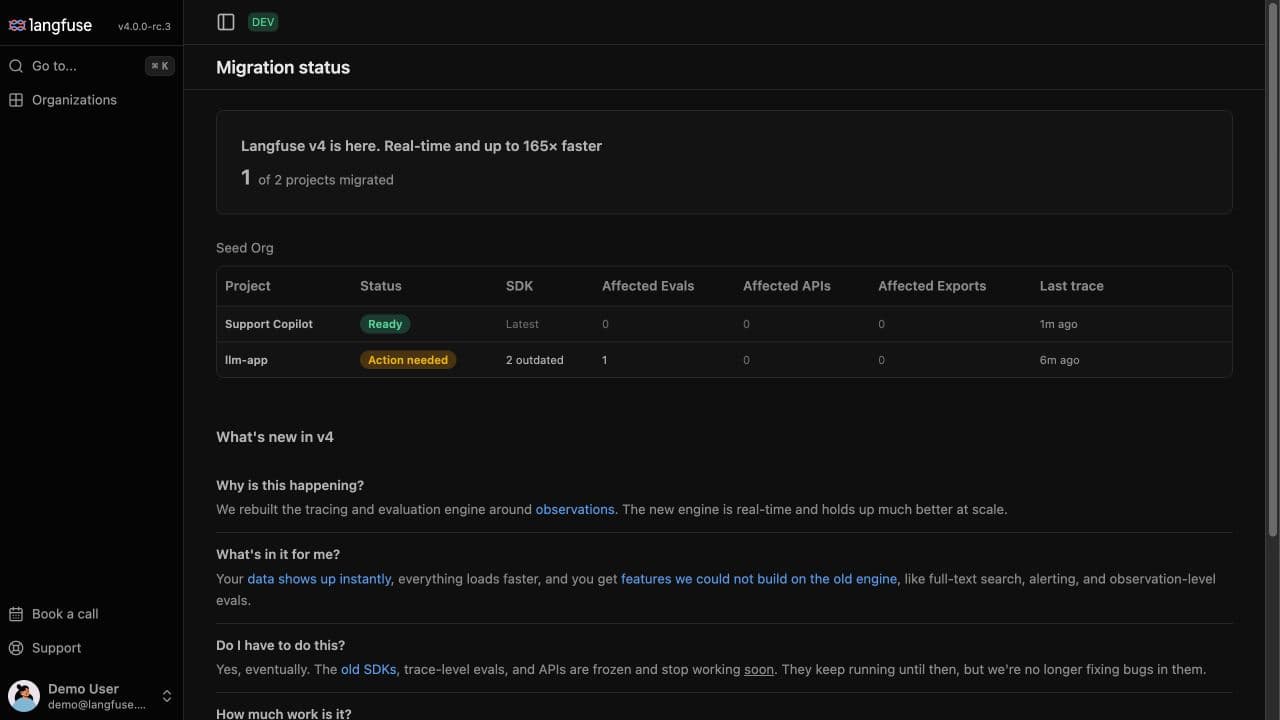Screen dimensions: 1280x720
Task: Open features we could not build link
Action: click(x=759, y=579)
